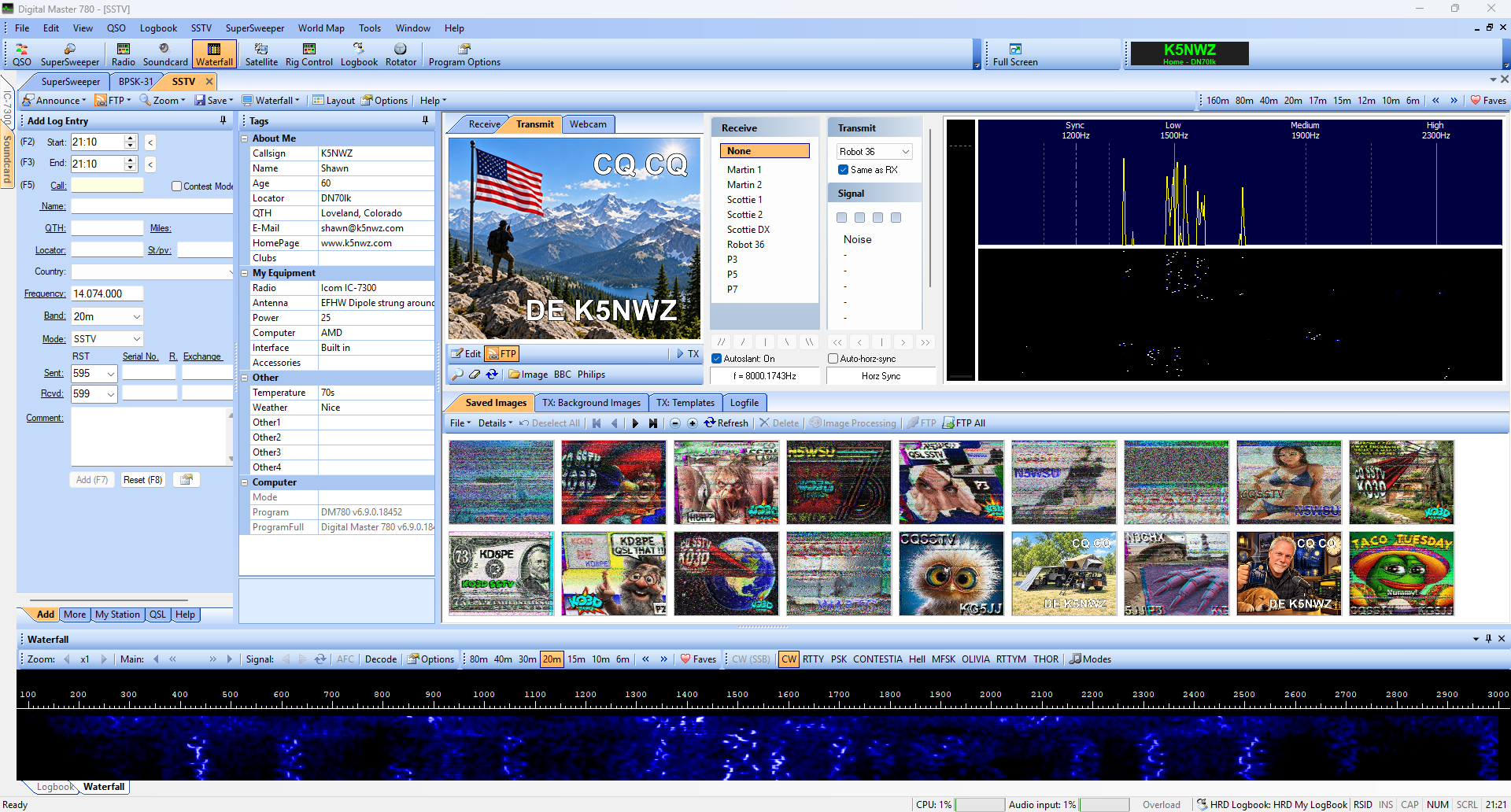Enable the Contest Mode checkbox
1511x812 pixels.
coord(176,186)
